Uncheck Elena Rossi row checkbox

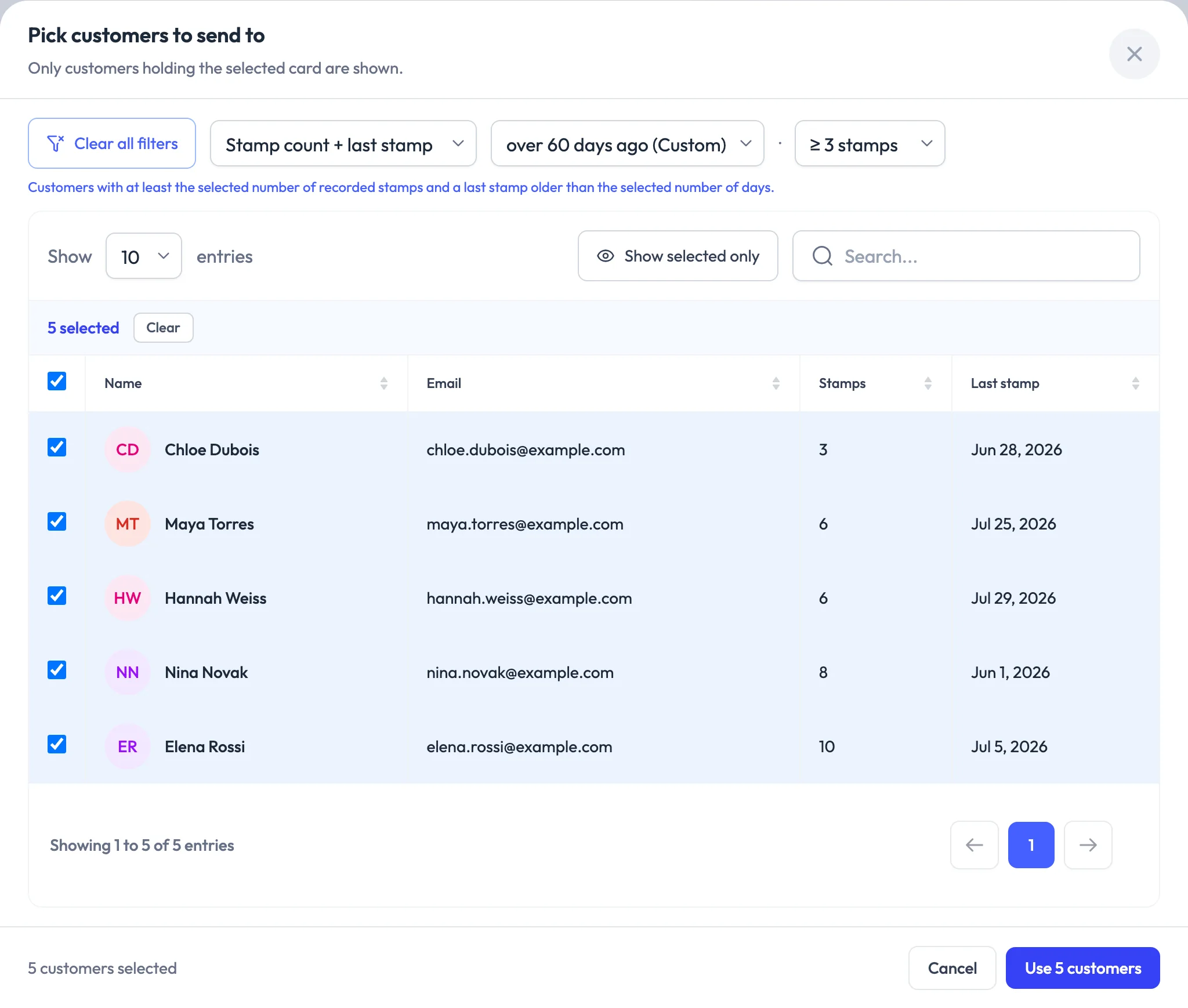click(x=57, y=744)
